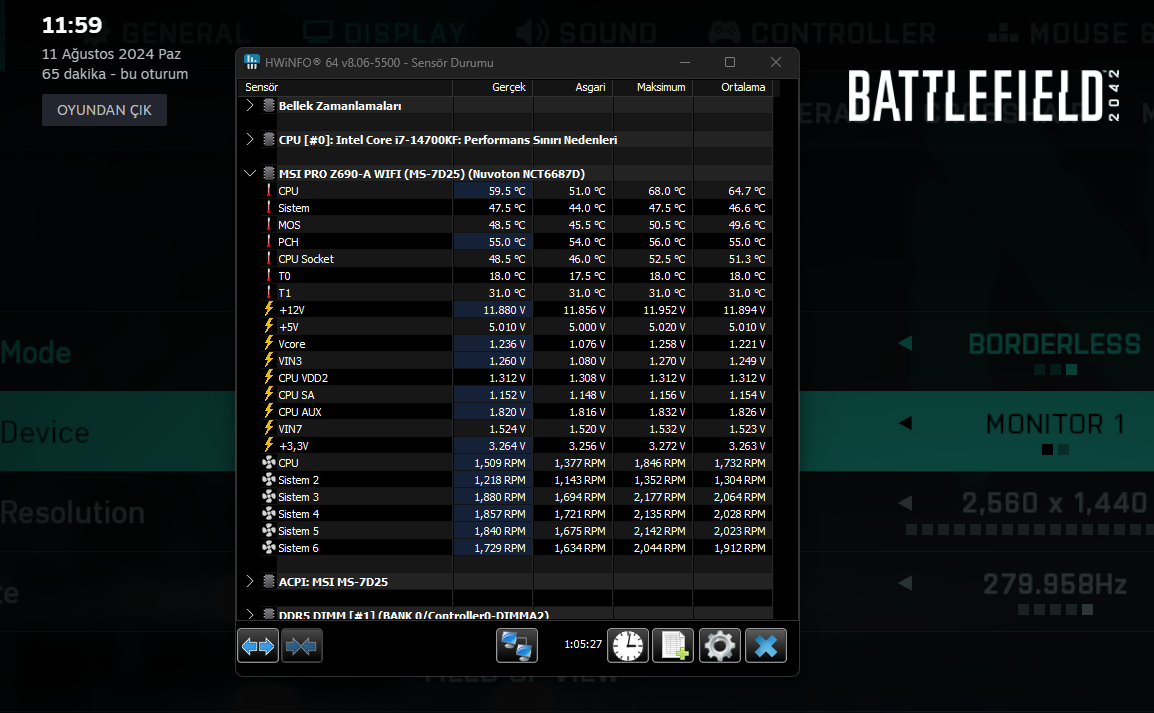Select the +5V voltage row label
The height and width of the screenshot is (713, 1154).
coord(288,327)
